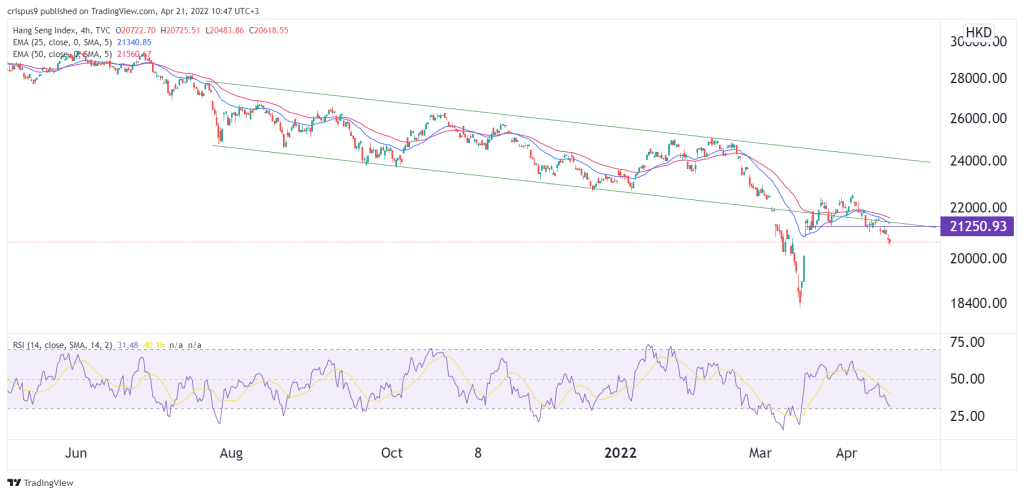Click the HKD currency badge
This screenshot has width=1024, height=495.
978,32
